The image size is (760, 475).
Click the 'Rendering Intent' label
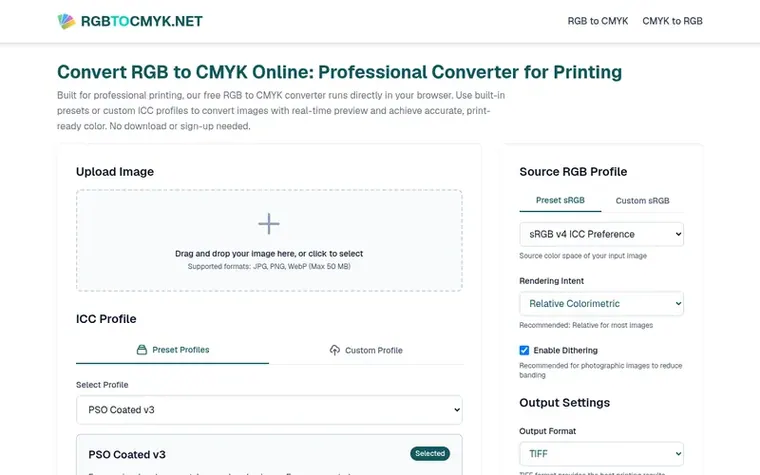pos(552,281)
